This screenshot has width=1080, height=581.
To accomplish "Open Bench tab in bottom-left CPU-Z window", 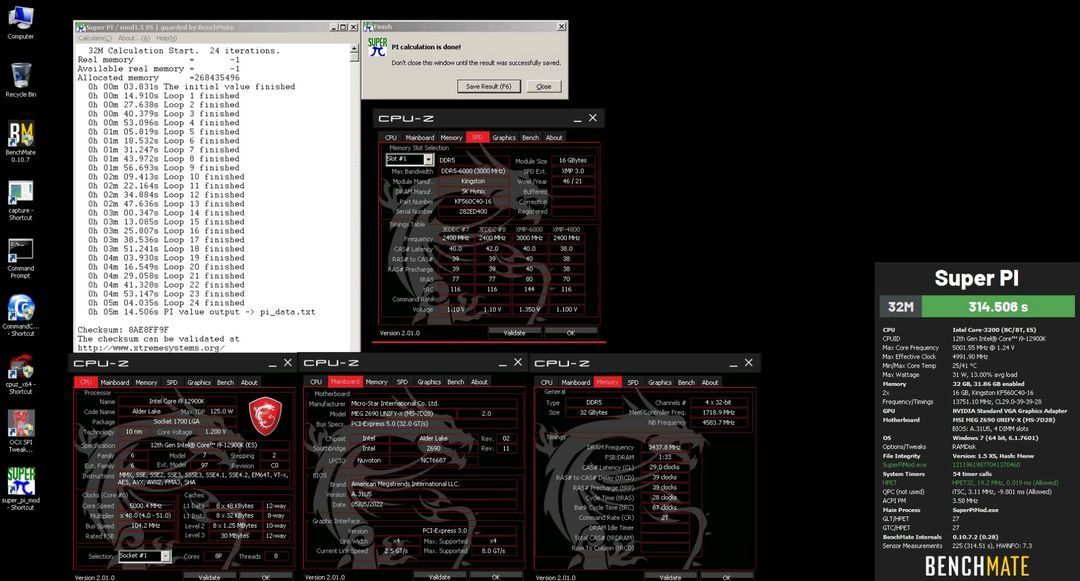I will (x=225, y=382).
